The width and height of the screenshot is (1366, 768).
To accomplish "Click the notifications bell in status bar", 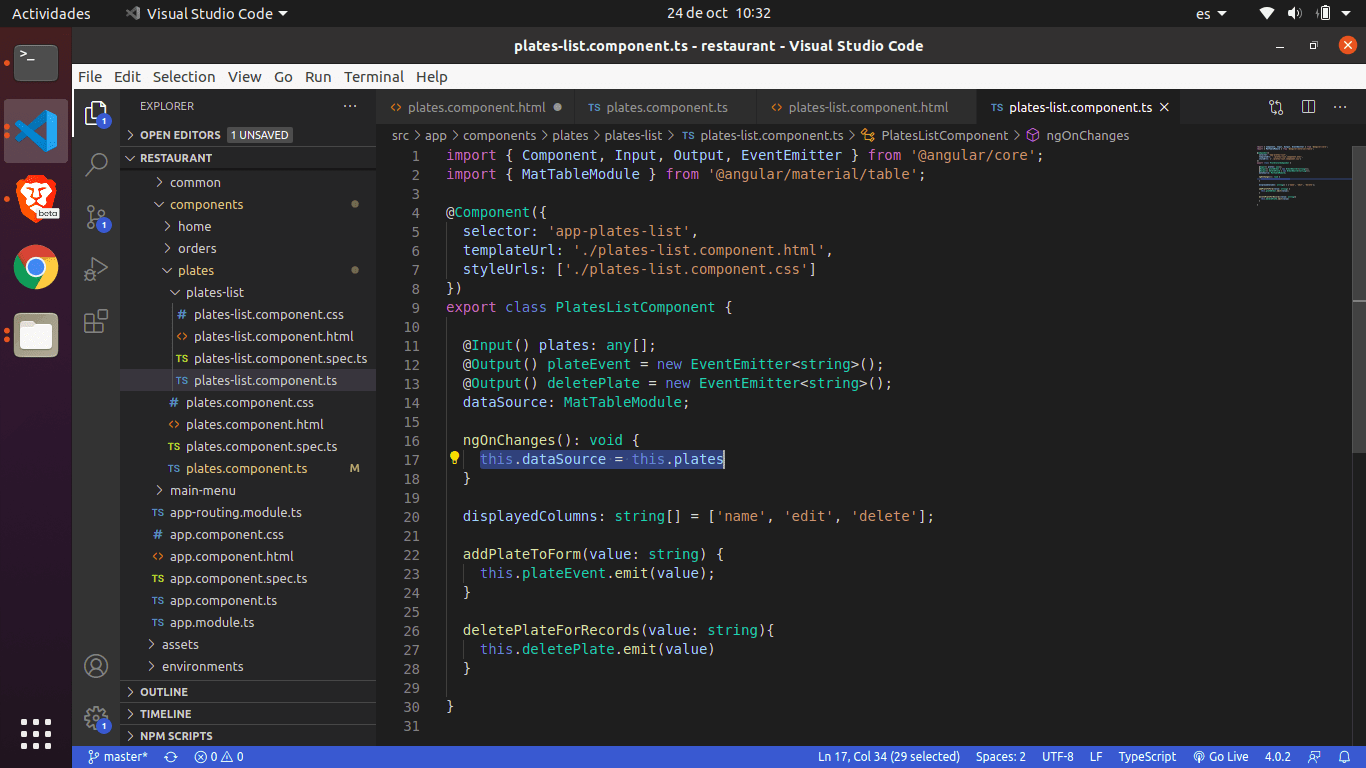I will click(x=1345, y=757).
